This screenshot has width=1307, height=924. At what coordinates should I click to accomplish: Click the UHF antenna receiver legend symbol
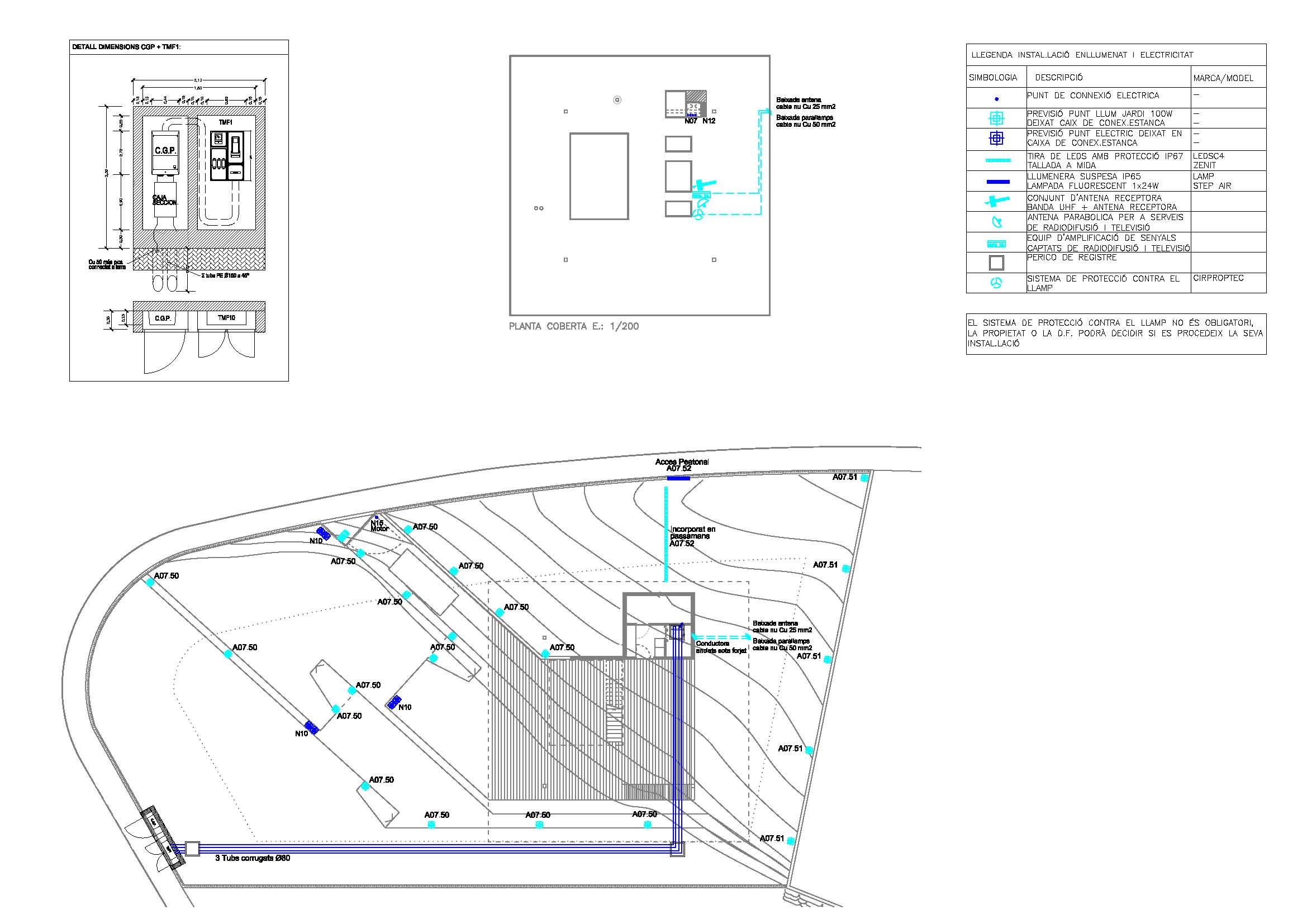click(x=996, y=201)
